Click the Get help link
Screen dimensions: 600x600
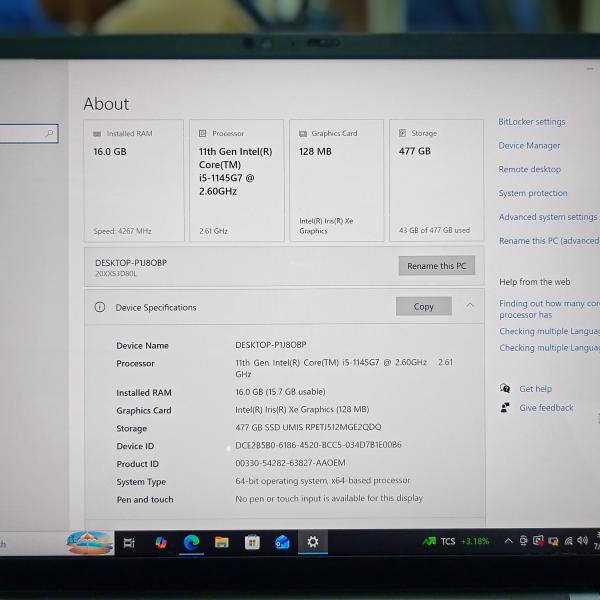(x=535, y=389)
